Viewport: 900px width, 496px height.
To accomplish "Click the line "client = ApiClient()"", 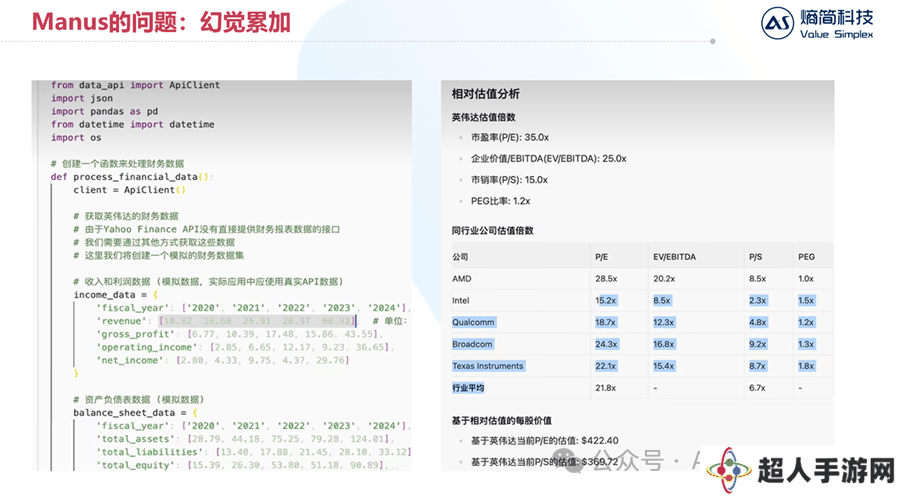I will tap(130, 190).
